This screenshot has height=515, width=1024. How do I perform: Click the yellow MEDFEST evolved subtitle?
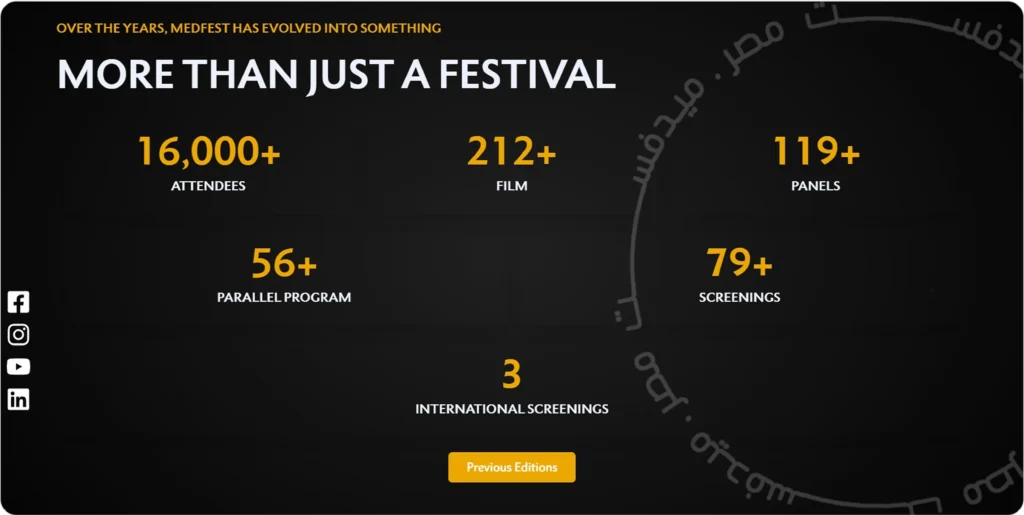tap(248, 28)
